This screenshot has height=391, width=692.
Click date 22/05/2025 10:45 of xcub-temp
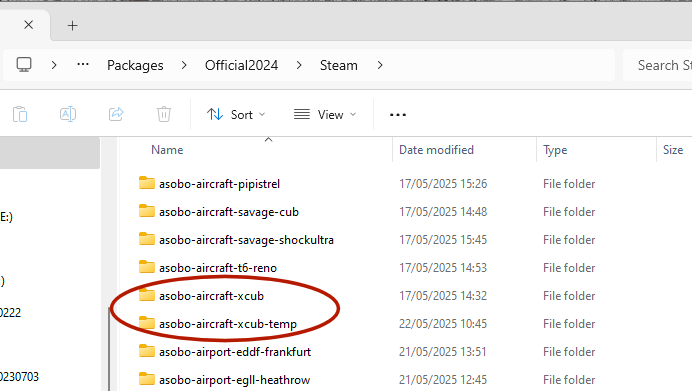[443, 324]
